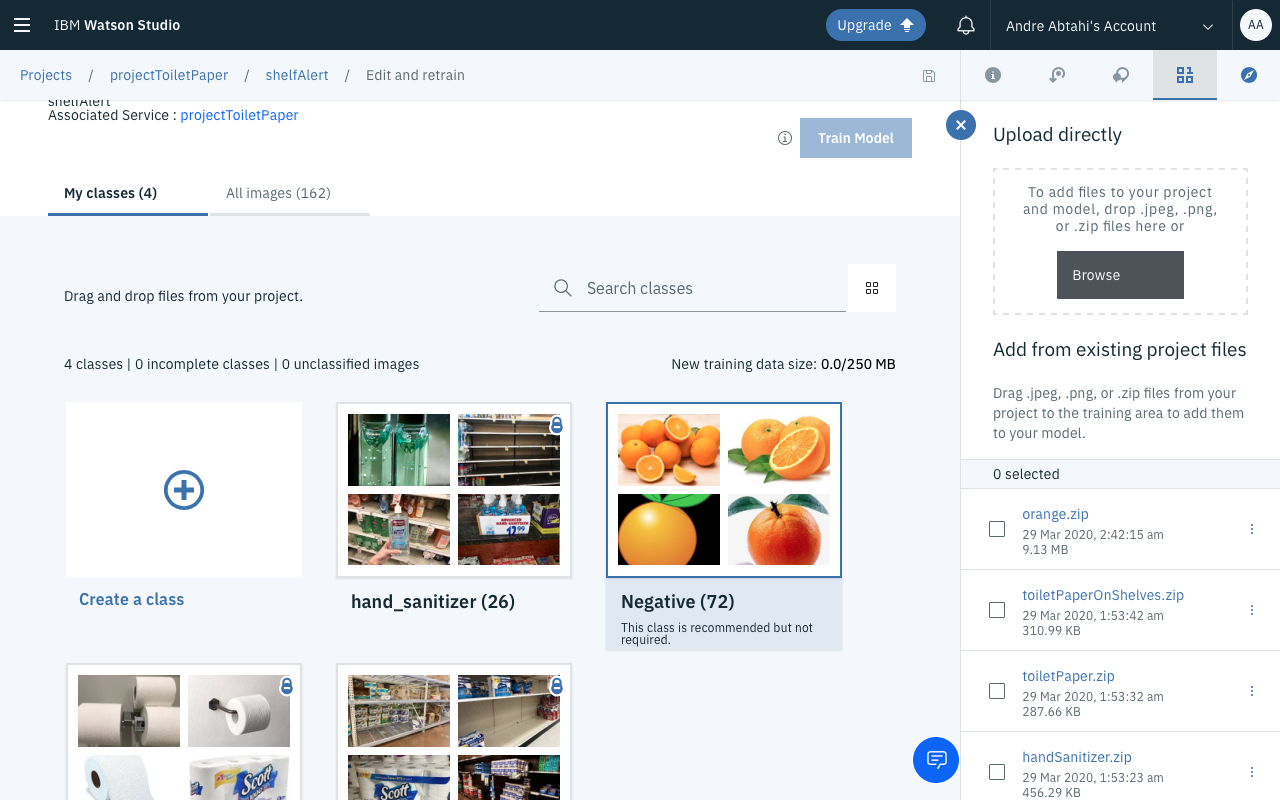
Task: Click the save icon in breadcrumb bar
Action: tap(929, 76)
